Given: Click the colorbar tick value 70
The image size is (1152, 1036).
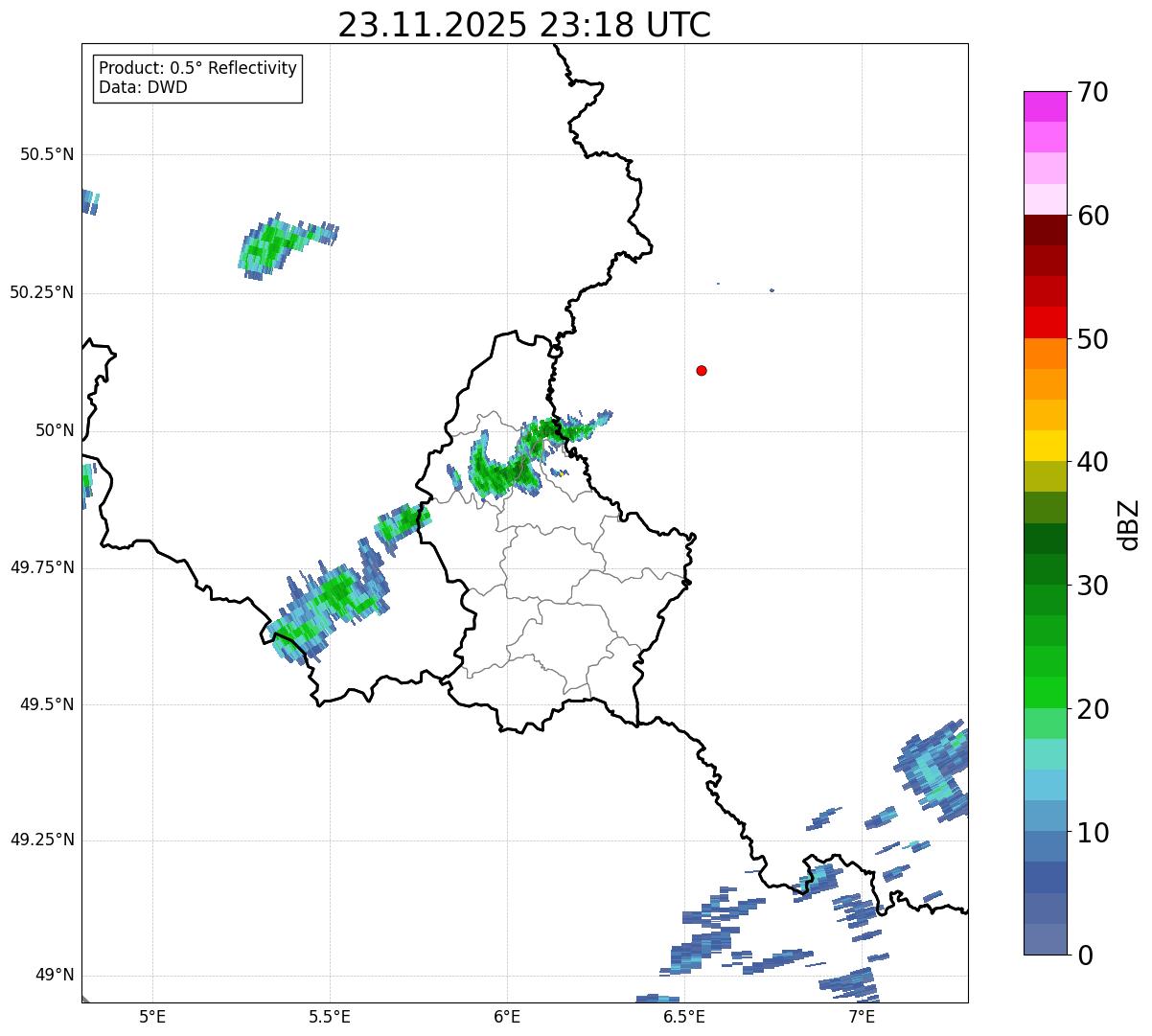Looking at the screenshot, I should pos(1093,93).
